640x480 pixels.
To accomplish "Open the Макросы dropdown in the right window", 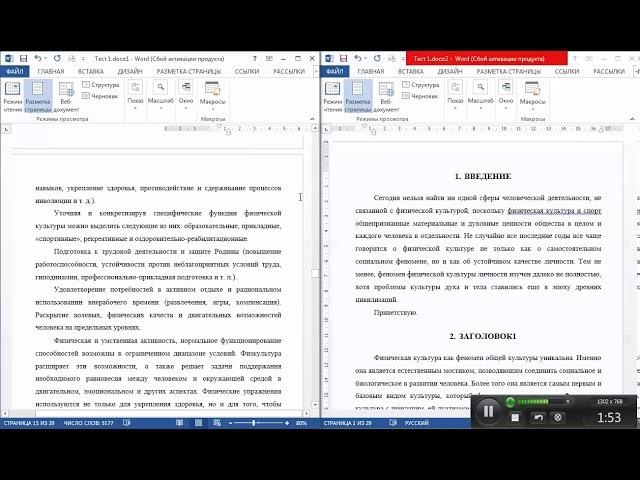I will [533, 96].
